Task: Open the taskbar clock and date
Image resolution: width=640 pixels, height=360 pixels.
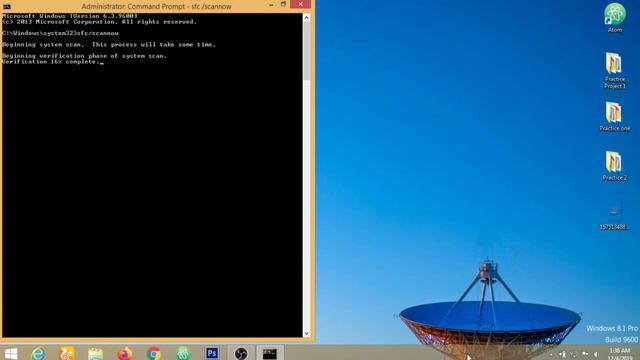Action: tap(620, 353)
